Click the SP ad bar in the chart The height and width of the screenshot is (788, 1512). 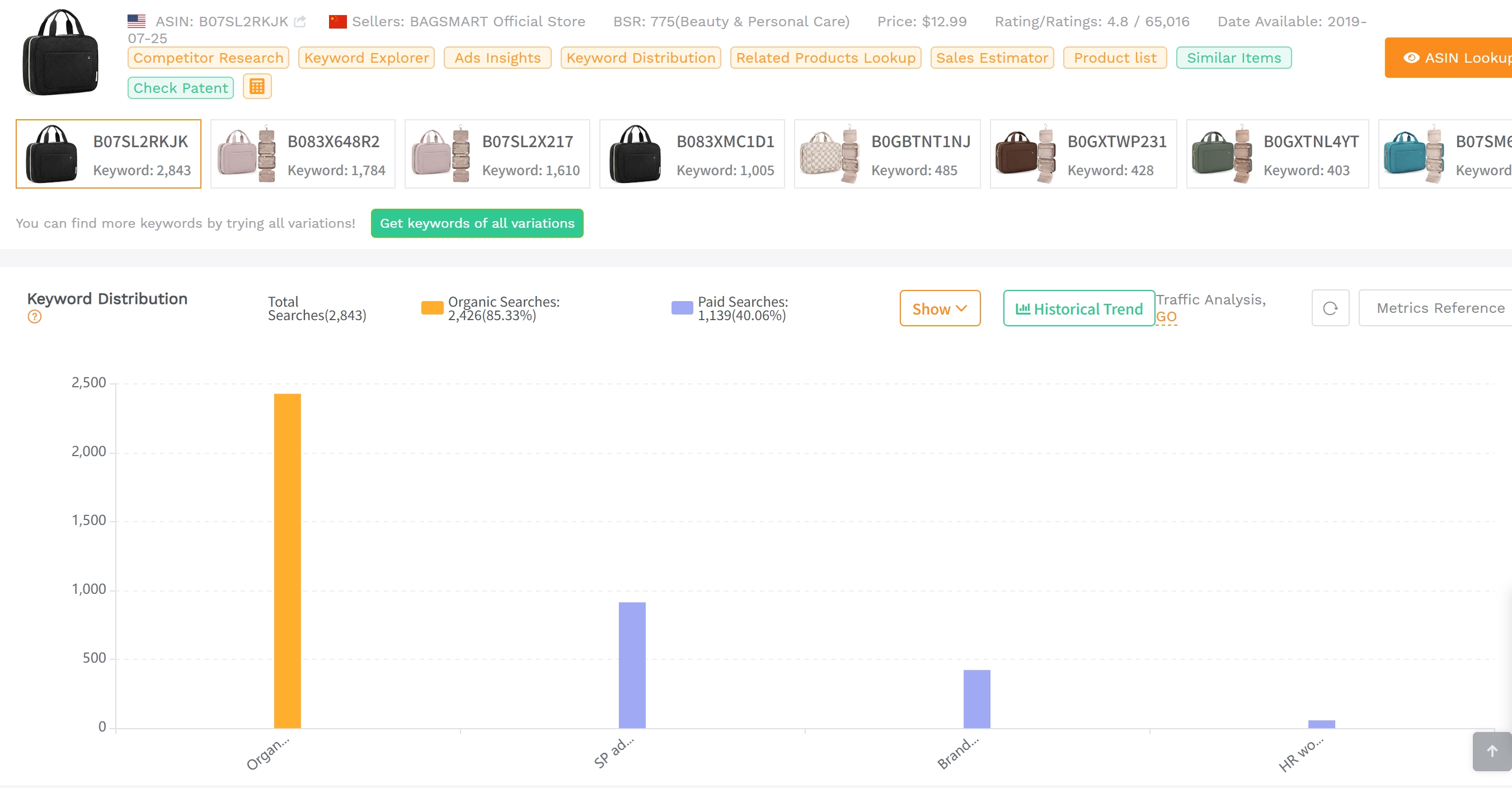pos(632,665)
